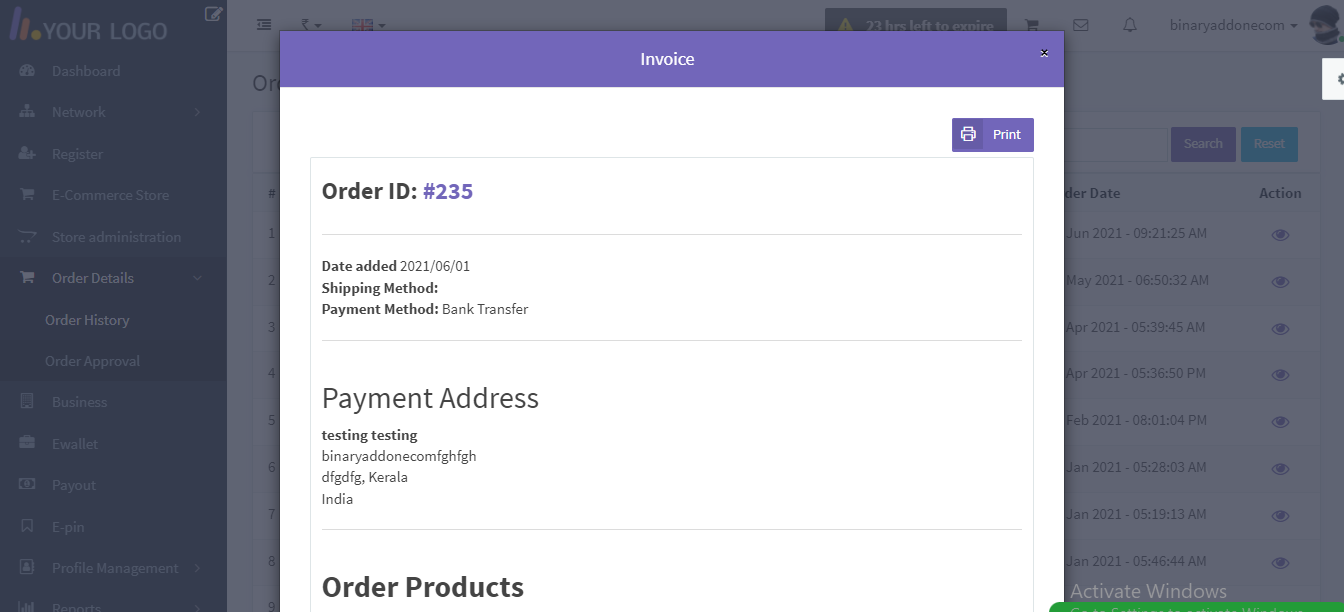Click the Payment Address heading
The image size is (1344, 612).
tap(430, 398)
